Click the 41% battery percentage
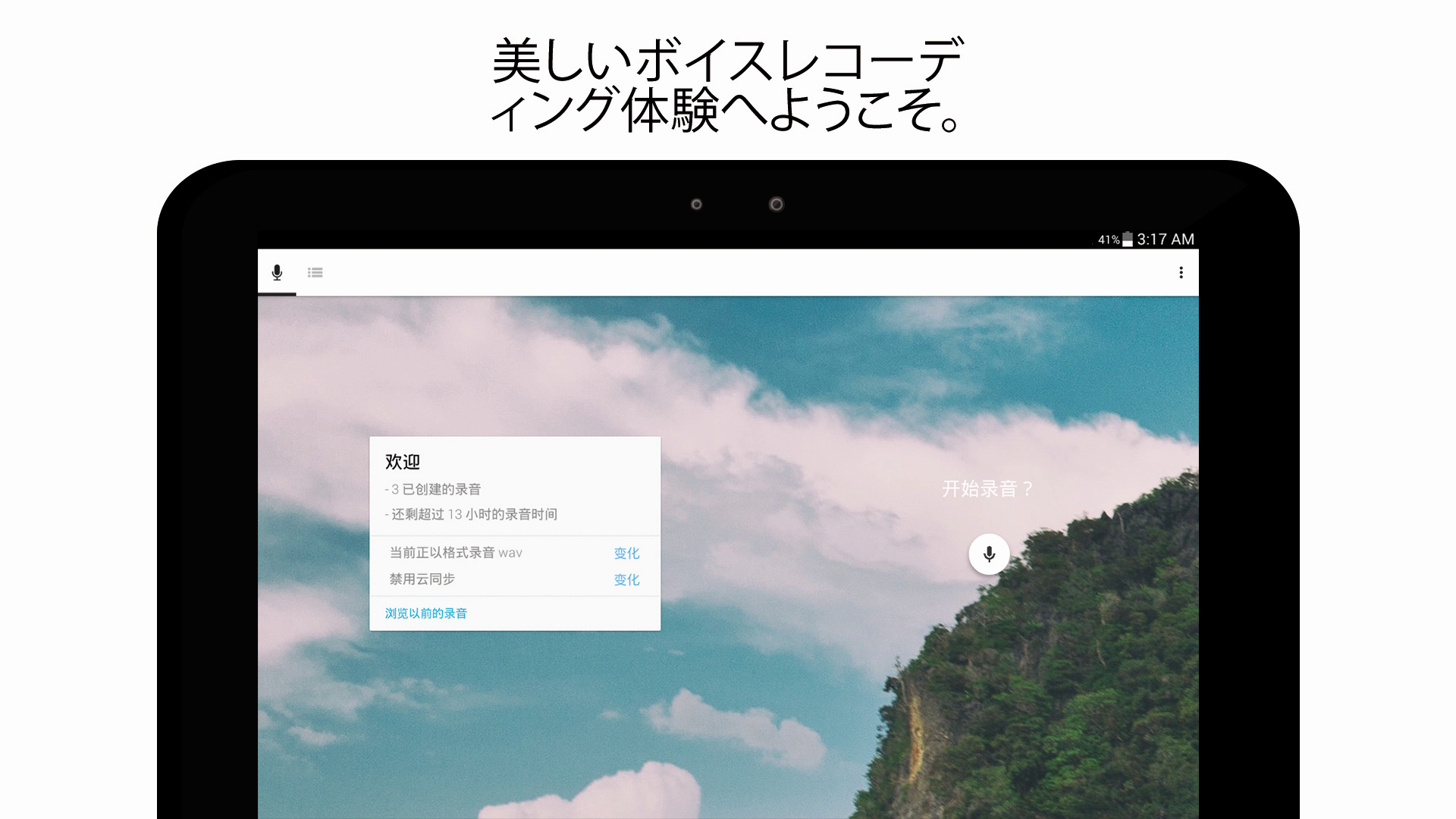1456x819 pixels. click(1109, 240)
